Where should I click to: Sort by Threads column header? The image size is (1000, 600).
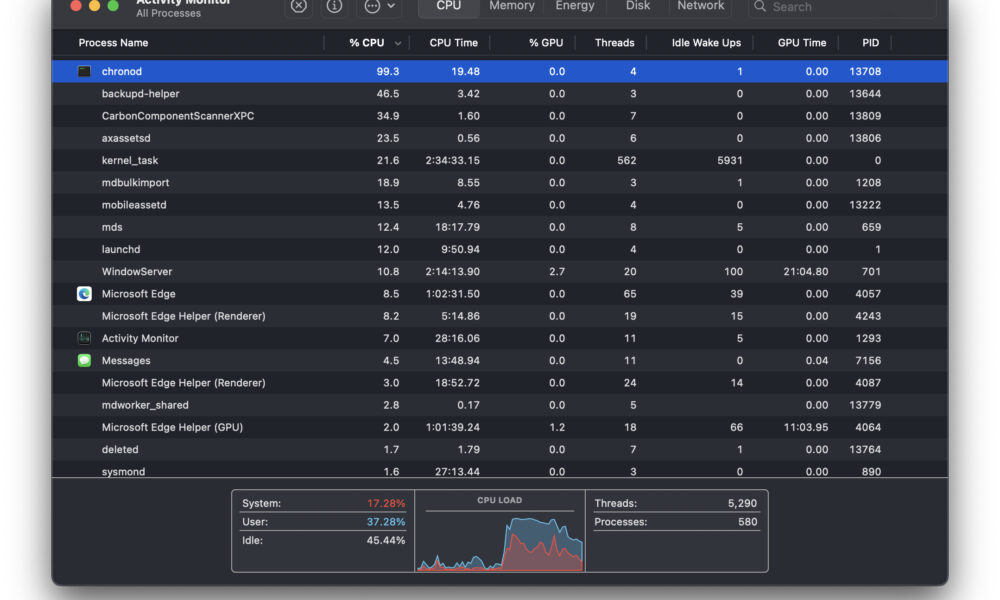coord(614,43)
